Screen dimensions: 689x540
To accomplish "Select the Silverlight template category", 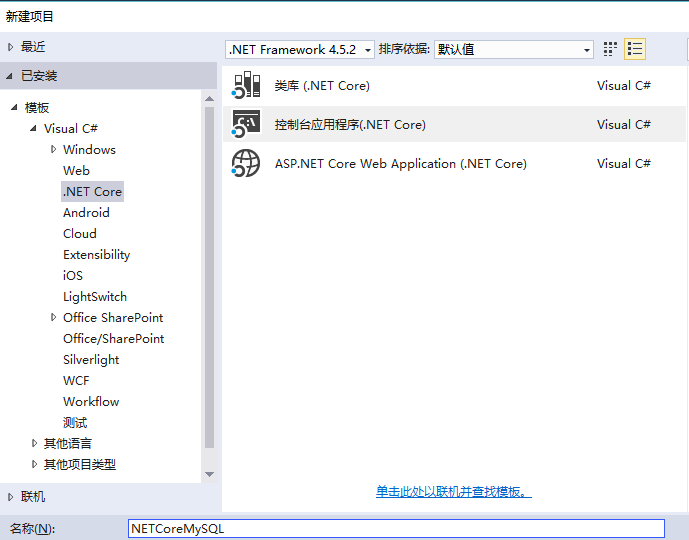I will tap(91, 360).
